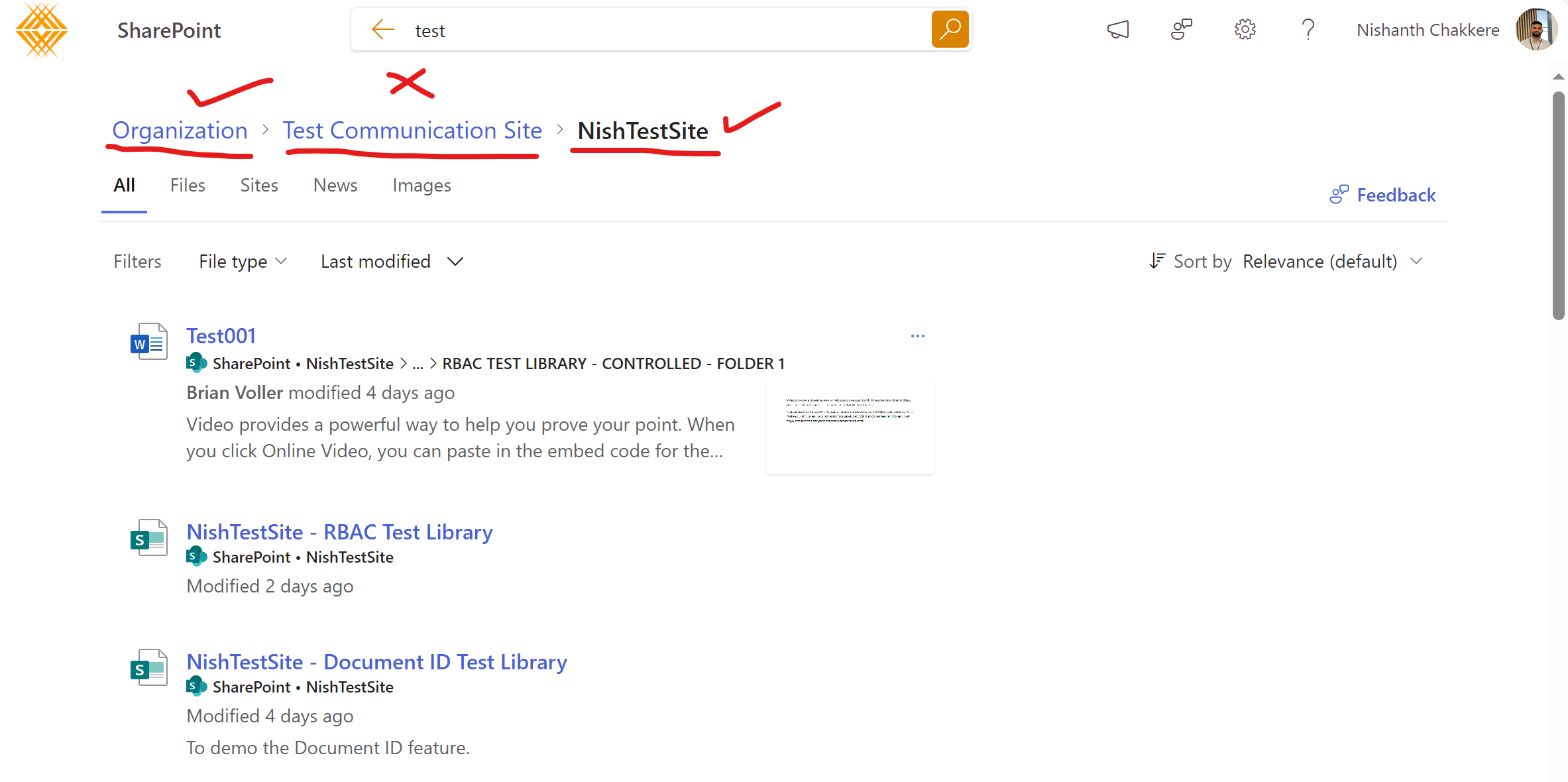The width and height of the screenshot is (1568, 782).
Task: Click the orange search magnifier button
Action: coord(950,29)
